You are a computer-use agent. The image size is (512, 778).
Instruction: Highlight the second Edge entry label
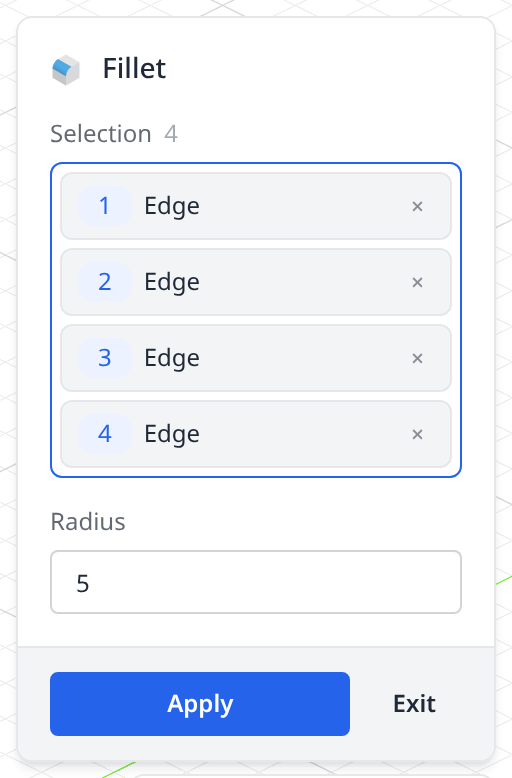pos(172,282)
